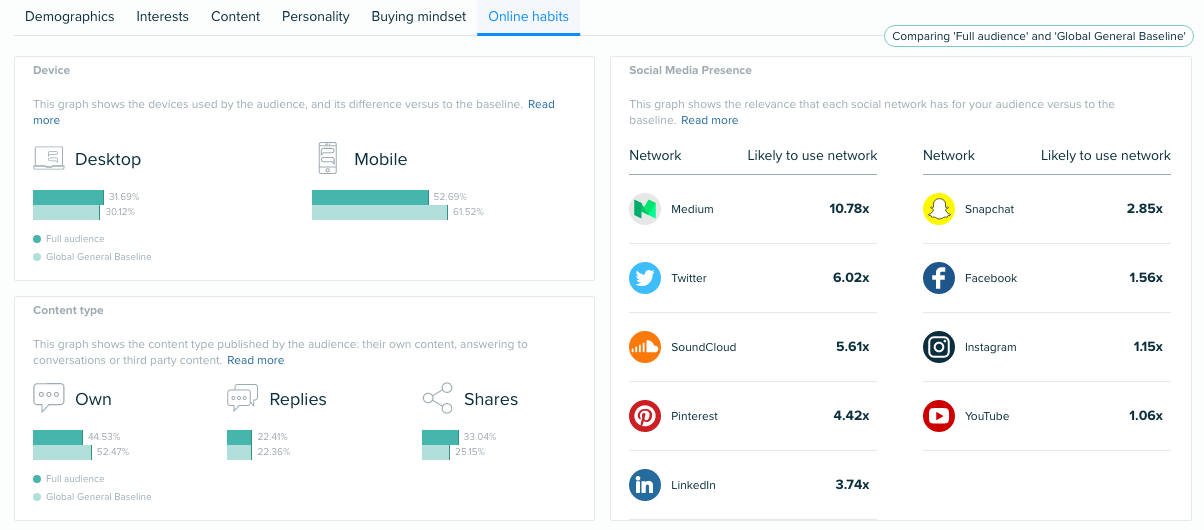The height and width of the screenshot is (530, 1204).
Task: Click the Snapchat network name label
Action: (x=989, y=210)
